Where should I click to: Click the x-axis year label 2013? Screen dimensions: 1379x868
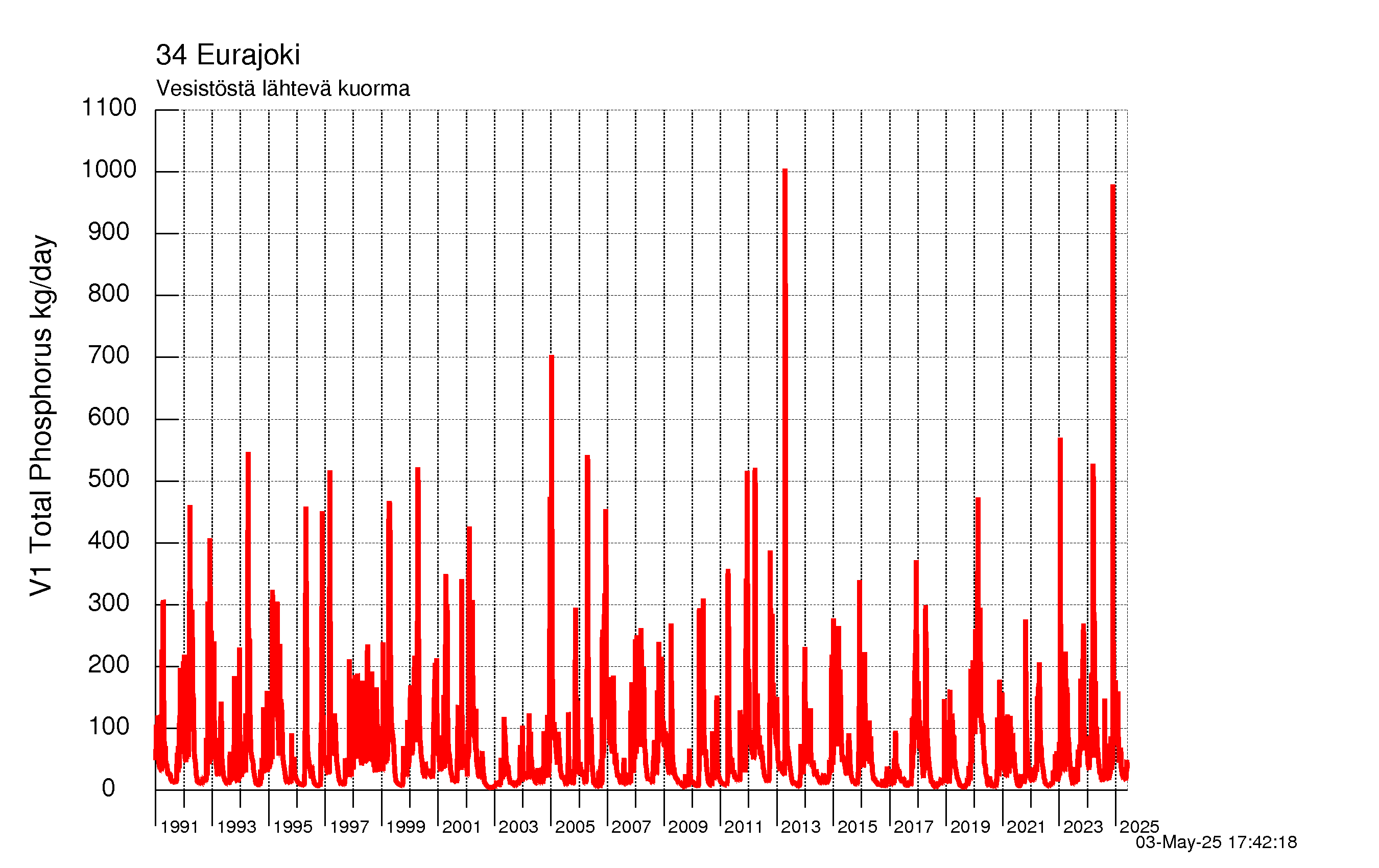pos(801,827)
